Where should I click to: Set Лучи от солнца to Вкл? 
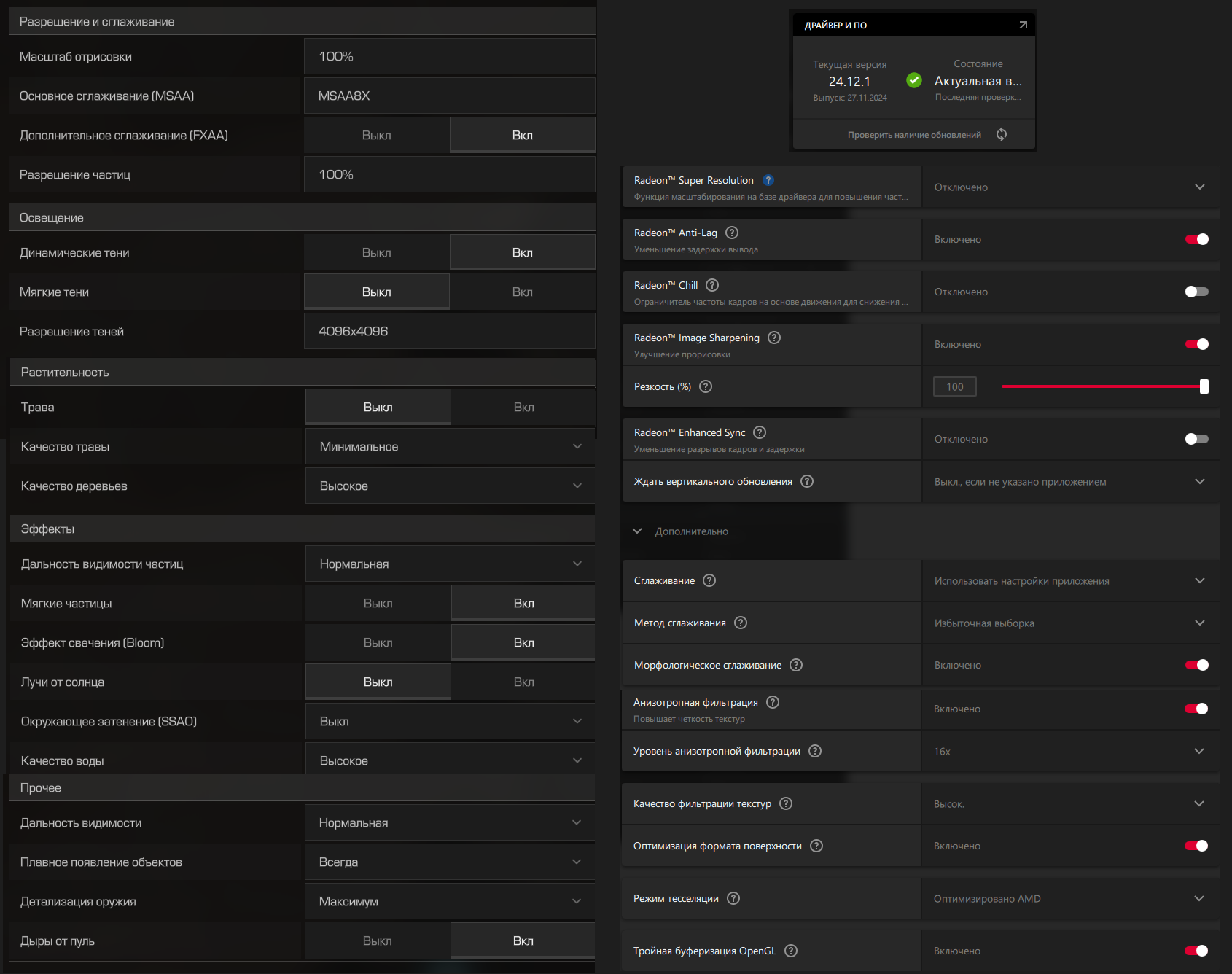pos(523,682)
